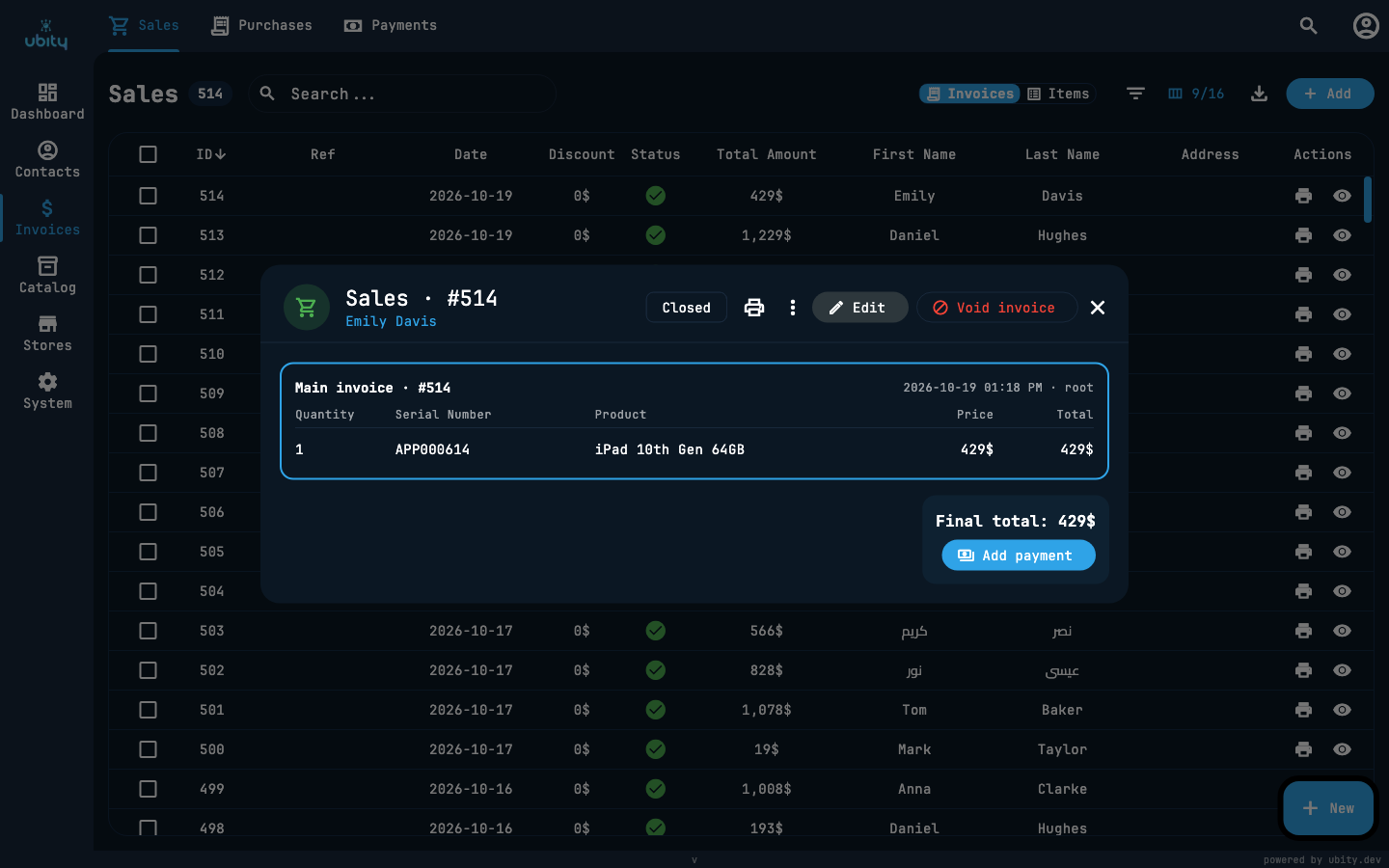Open the filter list icon
Screen dimensions: 1389x868
click(1135, 94)
